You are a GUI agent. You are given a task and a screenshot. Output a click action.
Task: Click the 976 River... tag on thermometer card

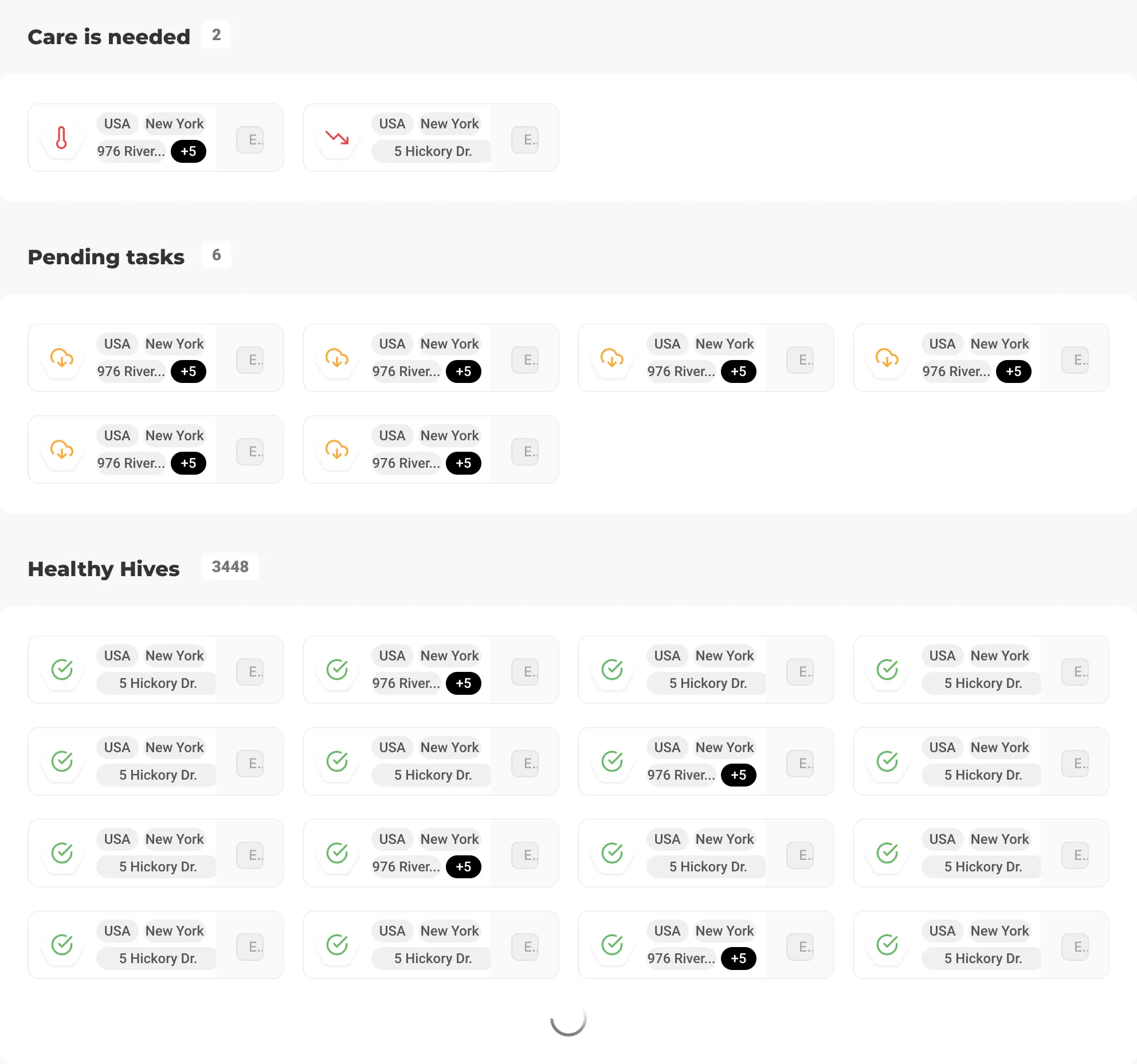(131, 151)
